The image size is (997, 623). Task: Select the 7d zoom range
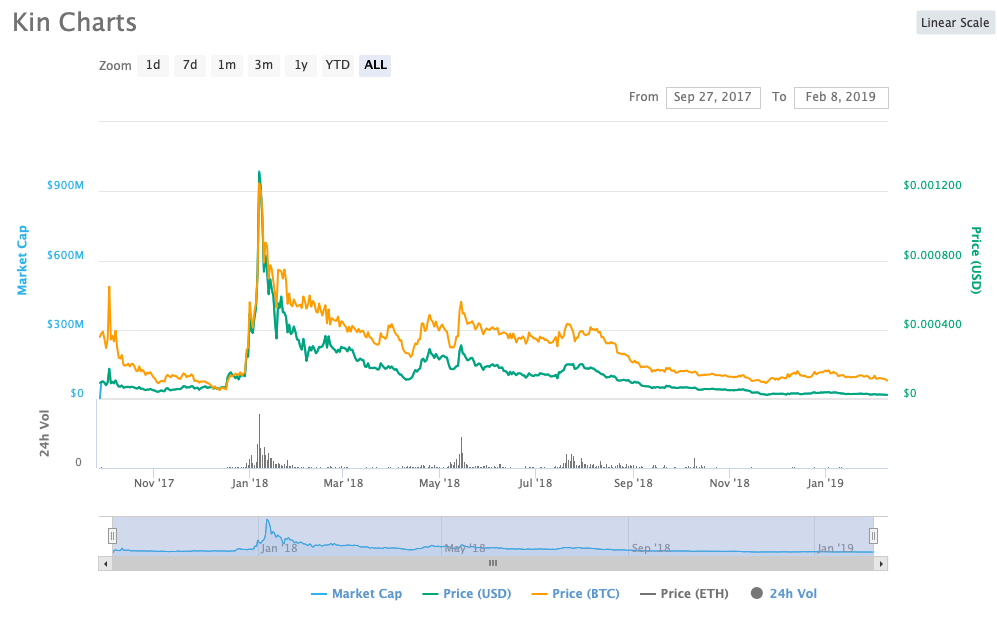189,65
